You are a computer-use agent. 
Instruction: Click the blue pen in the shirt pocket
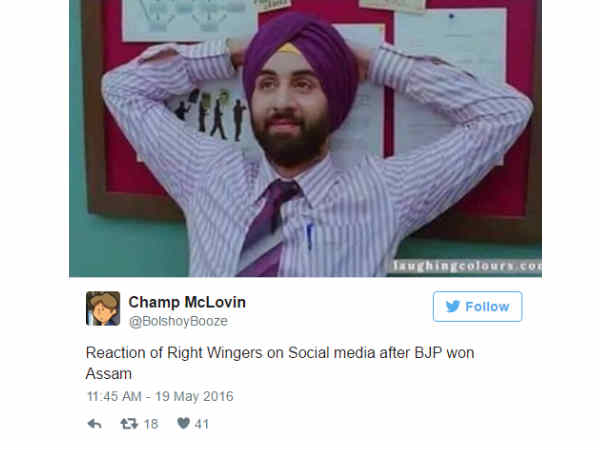point(309,236)
